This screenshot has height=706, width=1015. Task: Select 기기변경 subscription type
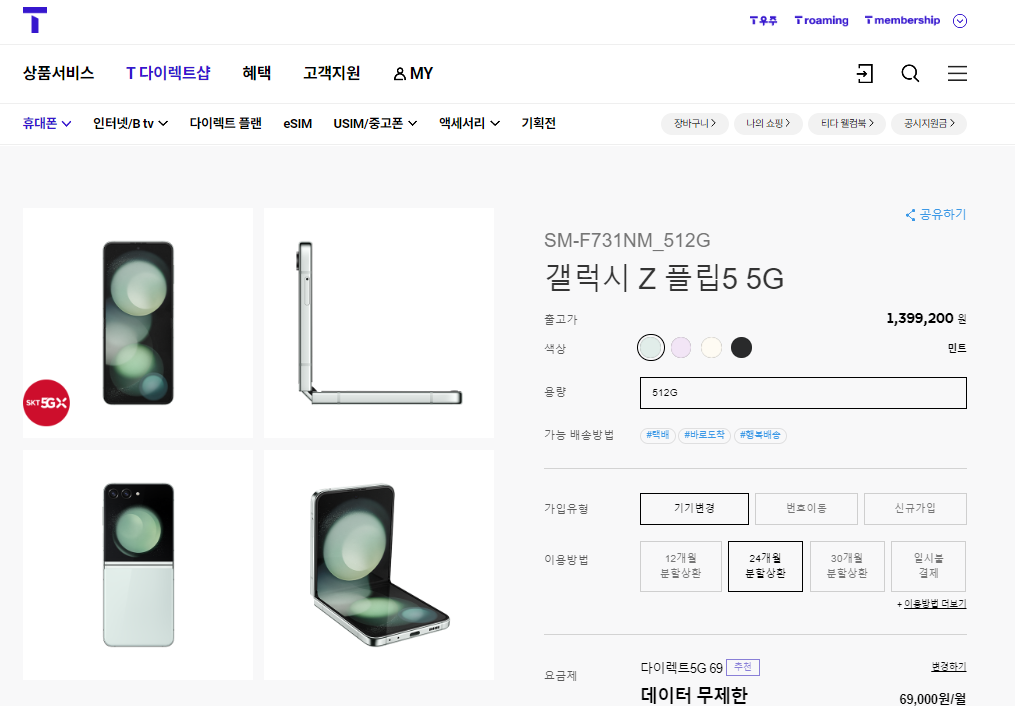(695, 509)
